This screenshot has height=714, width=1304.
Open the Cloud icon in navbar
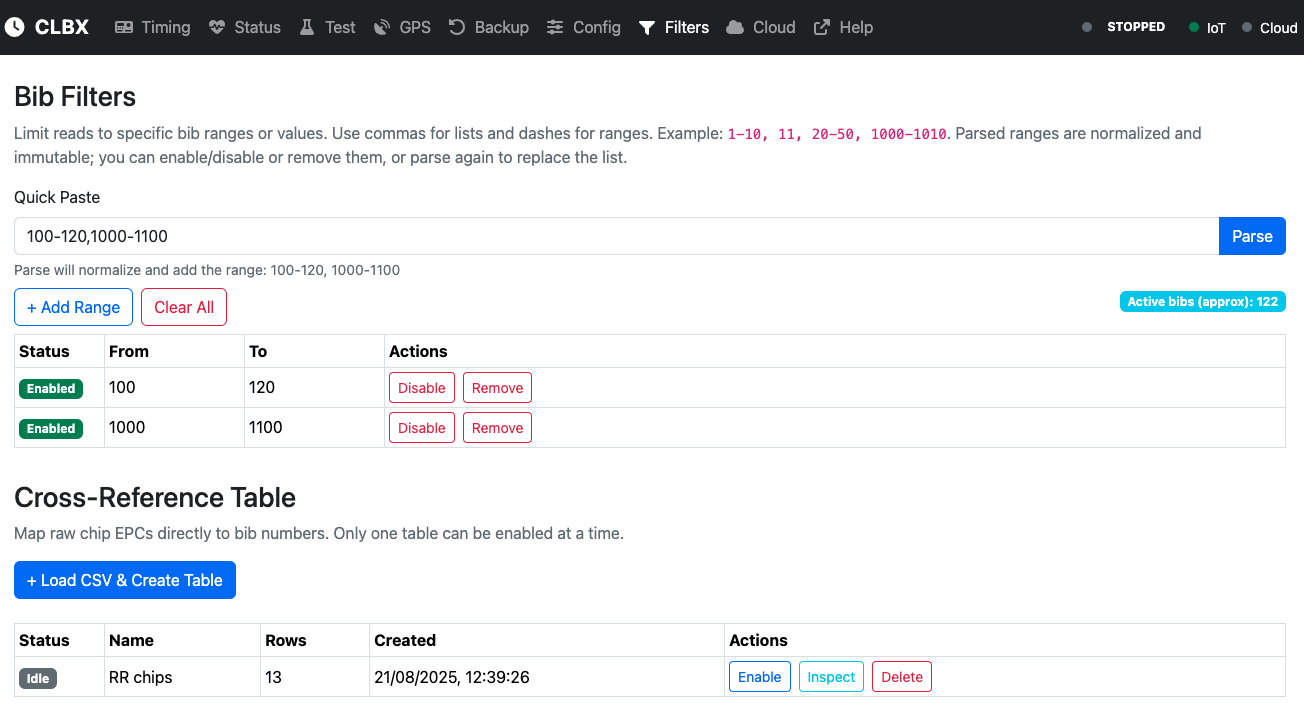735,27
